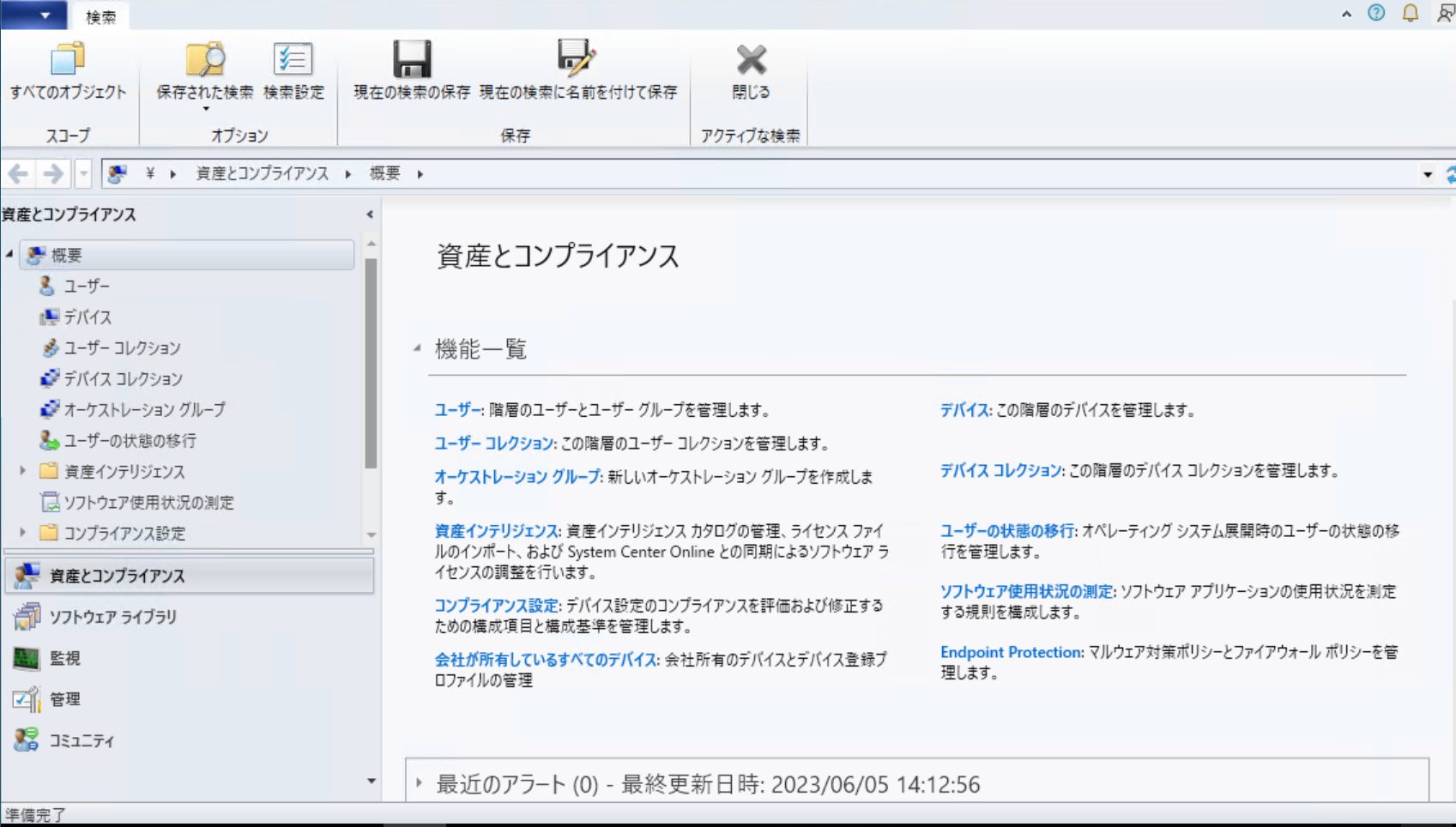
Task: Collapse the 機能一覧 section
Action: tap(418, 348)
